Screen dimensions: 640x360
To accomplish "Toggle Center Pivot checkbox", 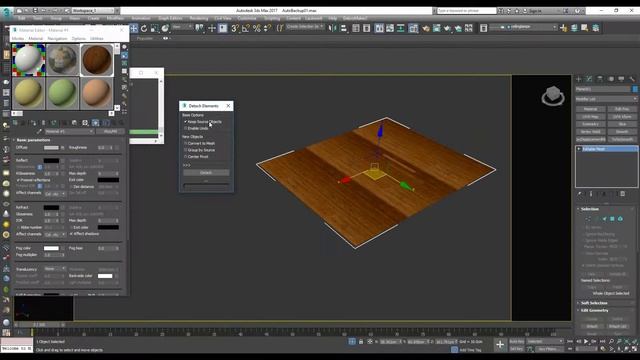I will click(x=185, y=156).
